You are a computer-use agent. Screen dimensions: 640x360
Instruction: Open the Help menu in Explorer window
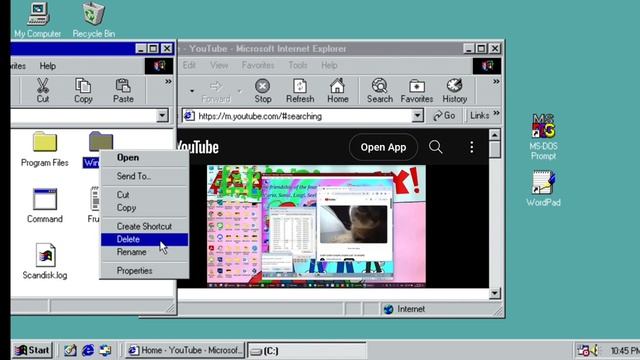(47, 66)
